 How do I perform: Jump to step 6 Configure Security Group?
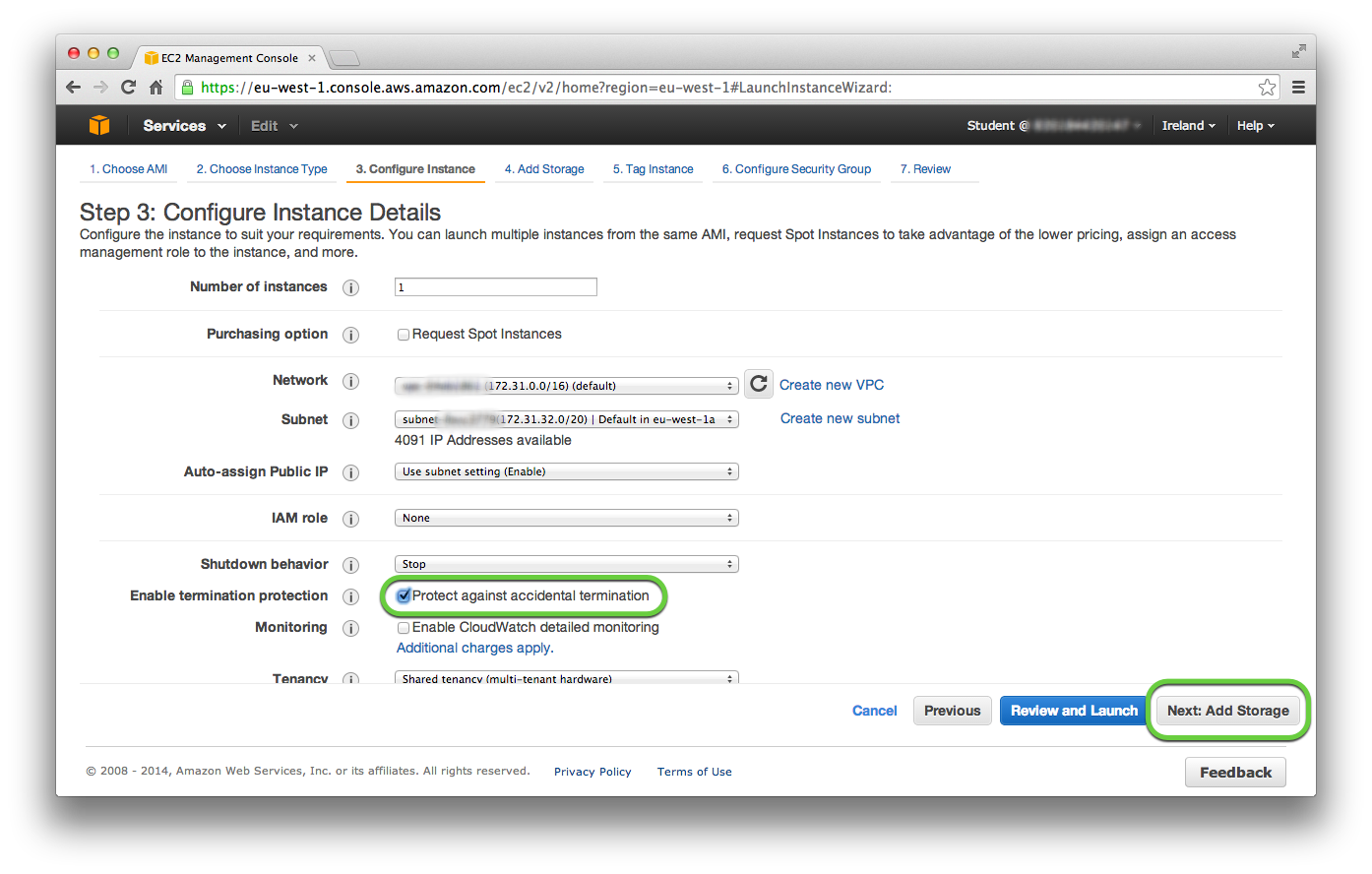796,169
